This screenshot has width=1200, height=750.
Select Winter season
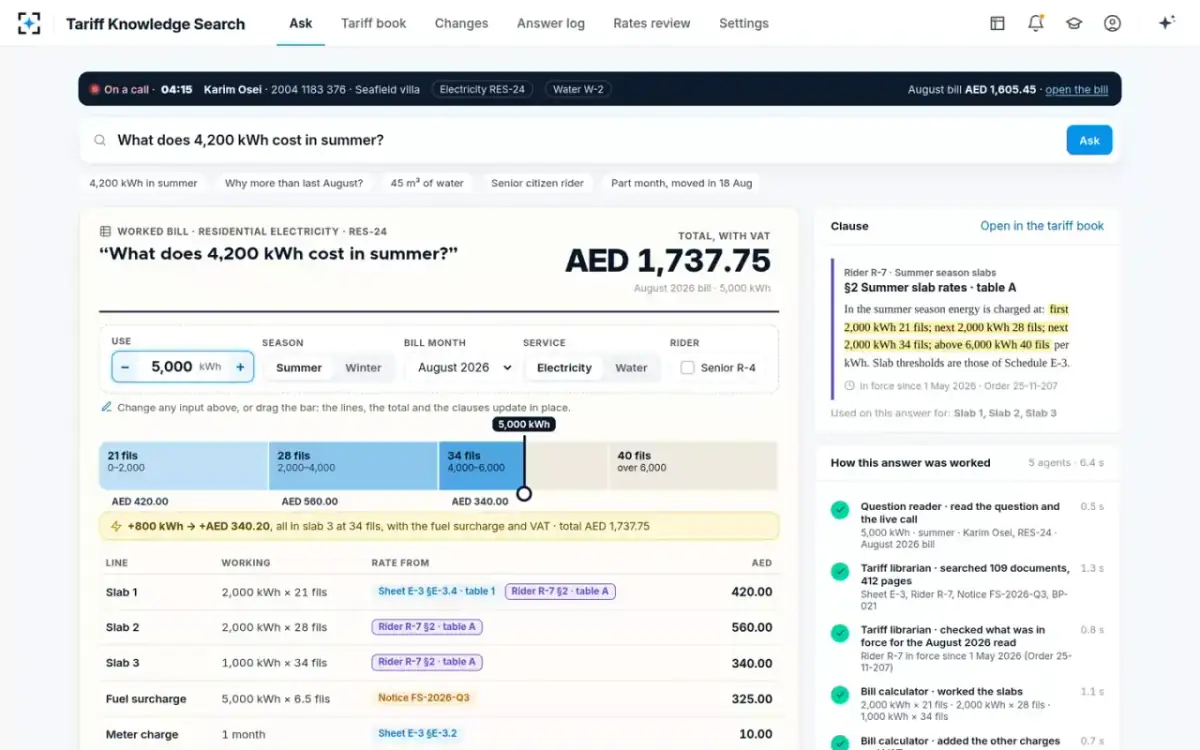(363, 367)
